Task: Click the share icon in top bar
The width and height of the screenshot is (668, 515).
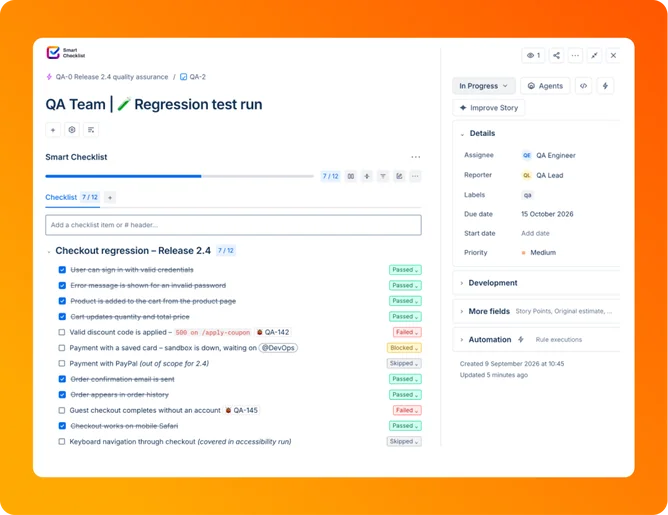Action: point(556,55)
